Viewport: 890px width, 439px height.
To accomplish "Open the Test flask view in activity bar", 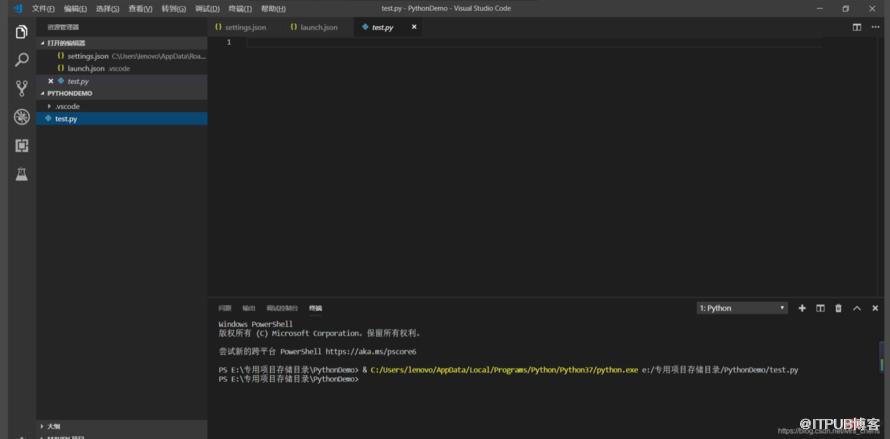I will click(x=22, y=174).
